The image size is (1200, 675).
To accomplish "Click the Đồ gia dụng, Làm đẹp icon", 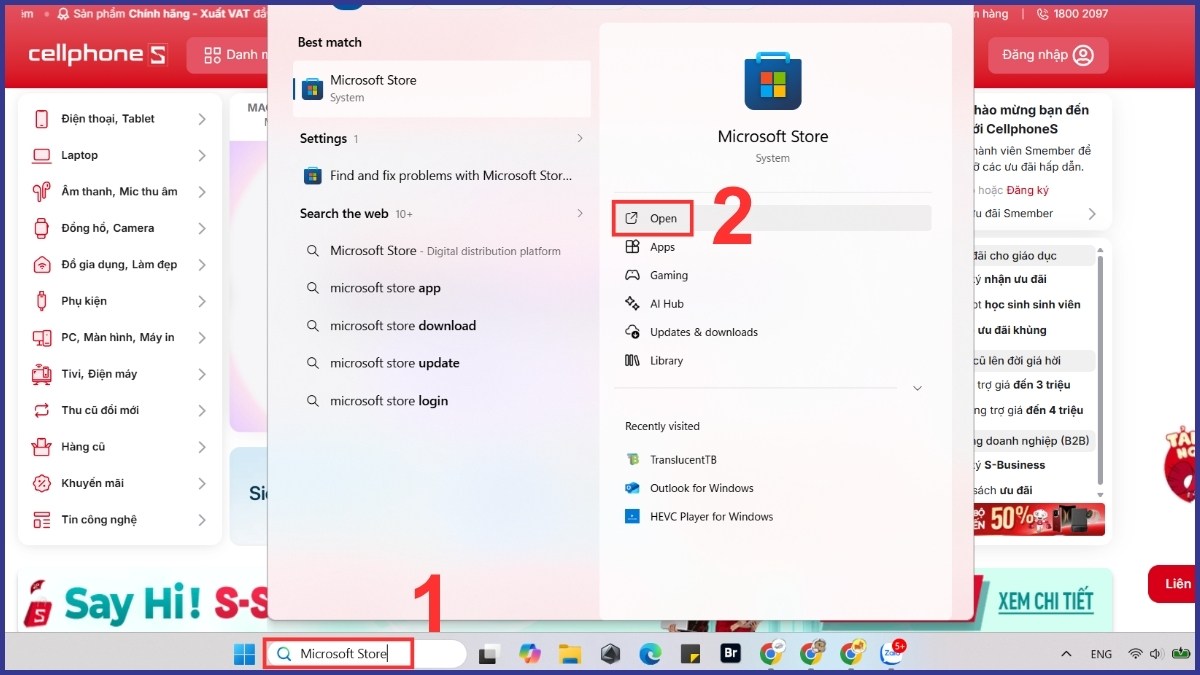I will 42,265.
